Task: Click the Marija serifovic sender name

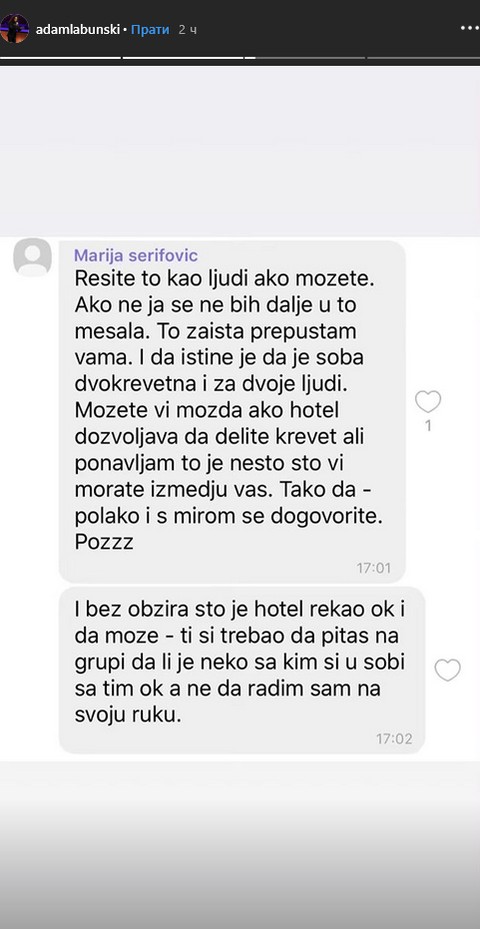Action: click(x=136, y=256)
